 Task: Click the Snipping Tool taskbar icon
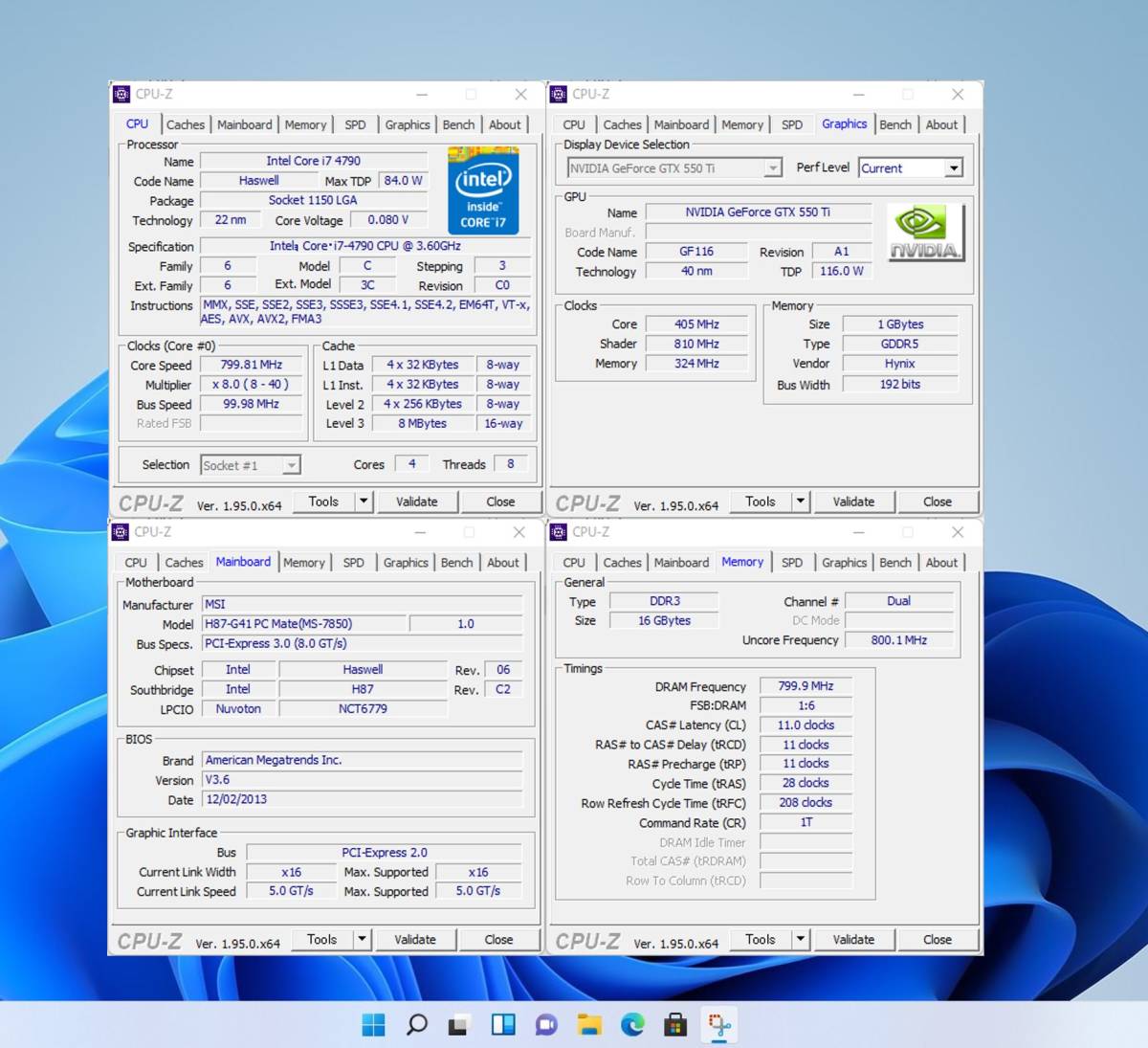point(719,1025)
